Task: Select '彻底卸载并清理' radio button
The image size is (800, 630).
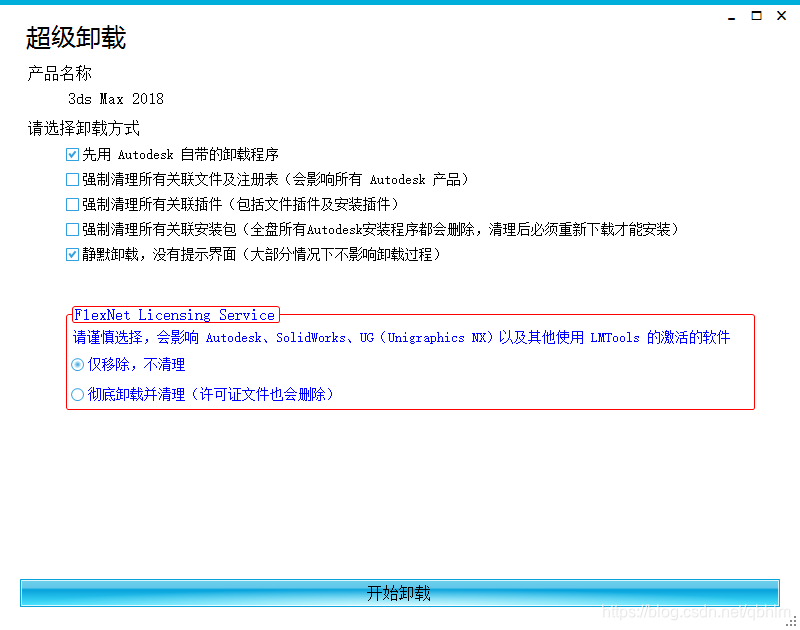Action: click(78, 394)
